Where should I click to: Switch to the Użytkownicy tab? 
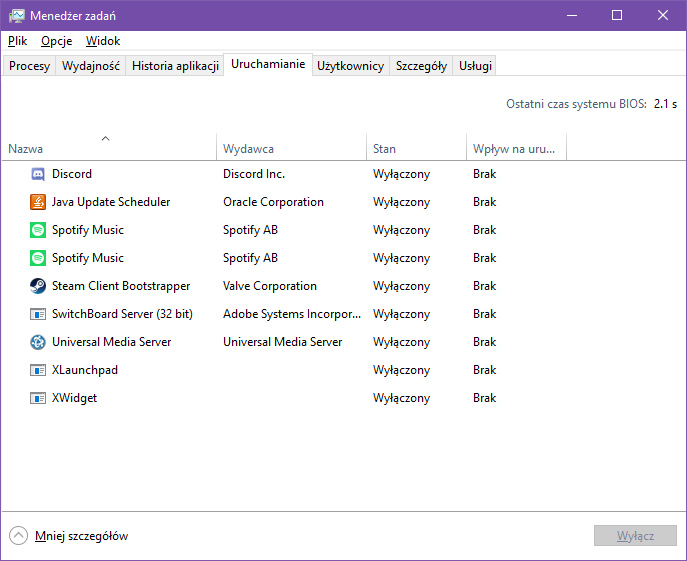[x=351, y=66]
